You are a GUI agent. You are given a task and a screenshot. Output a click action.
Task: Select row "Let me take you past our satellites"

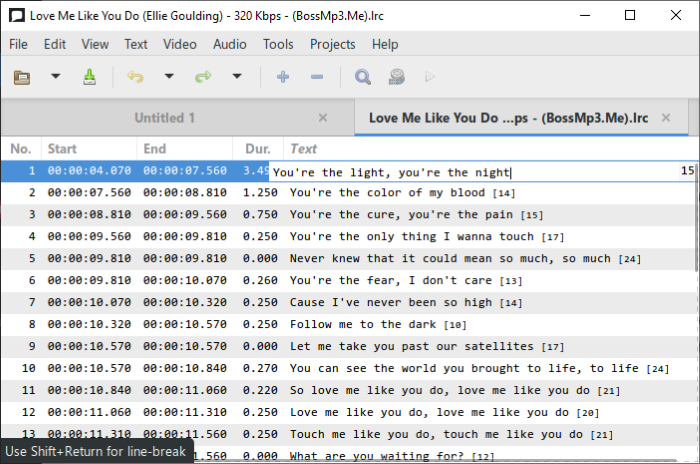(x=348, y=346)
